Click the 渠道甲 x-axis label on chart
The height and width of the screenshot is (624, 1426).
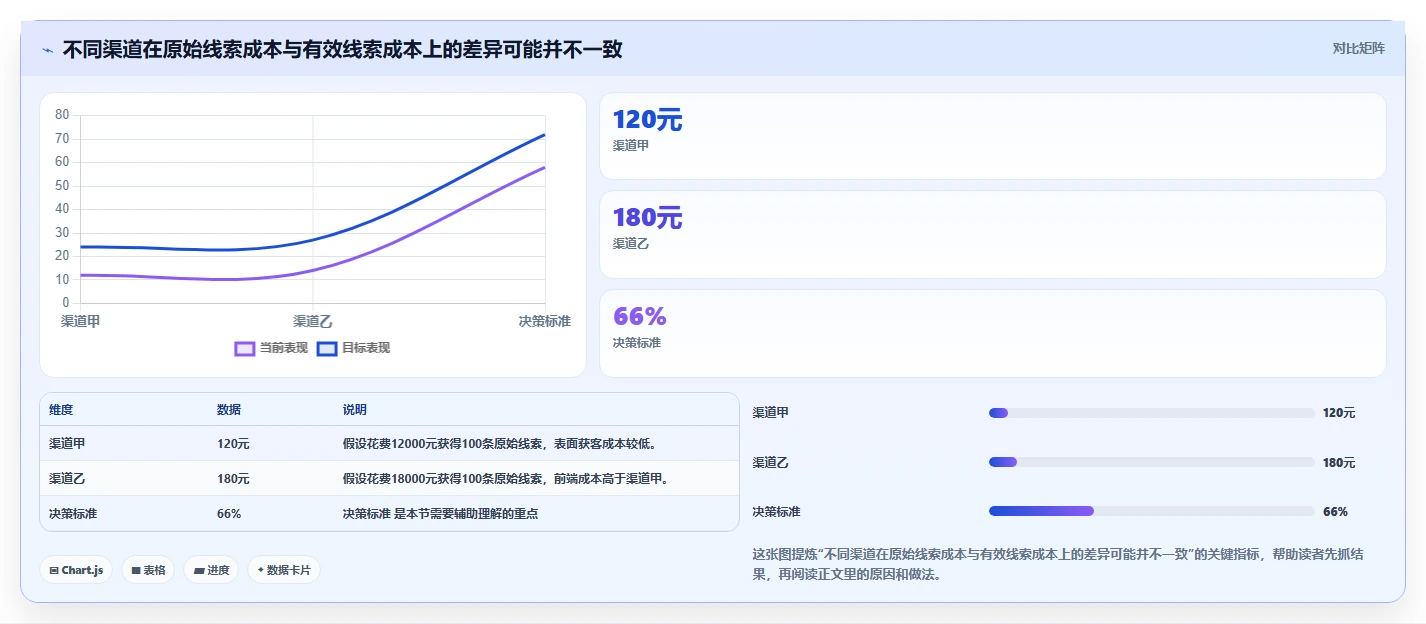click(80, 321)
